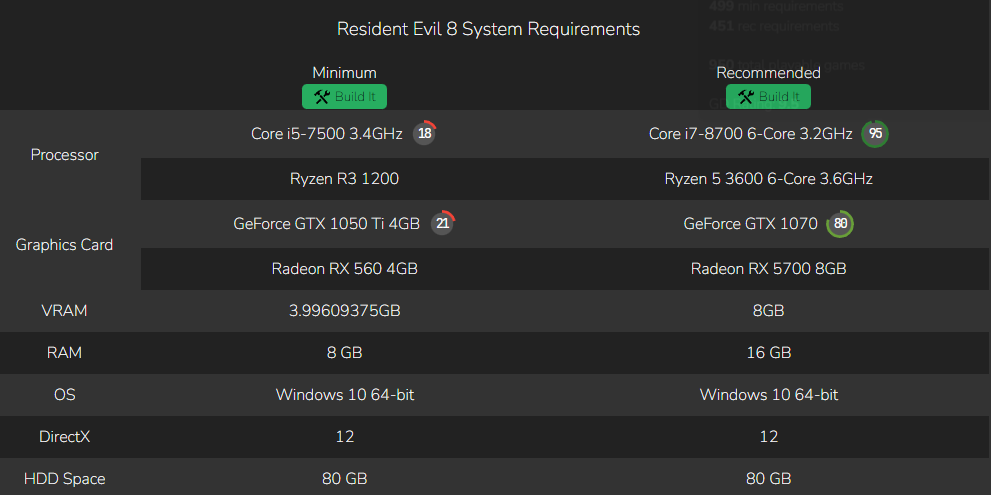Click Radeon RX 560 4GB entry
Viewport: 991px width, 495px height.
pyautogui.click(x=344, y=269)
